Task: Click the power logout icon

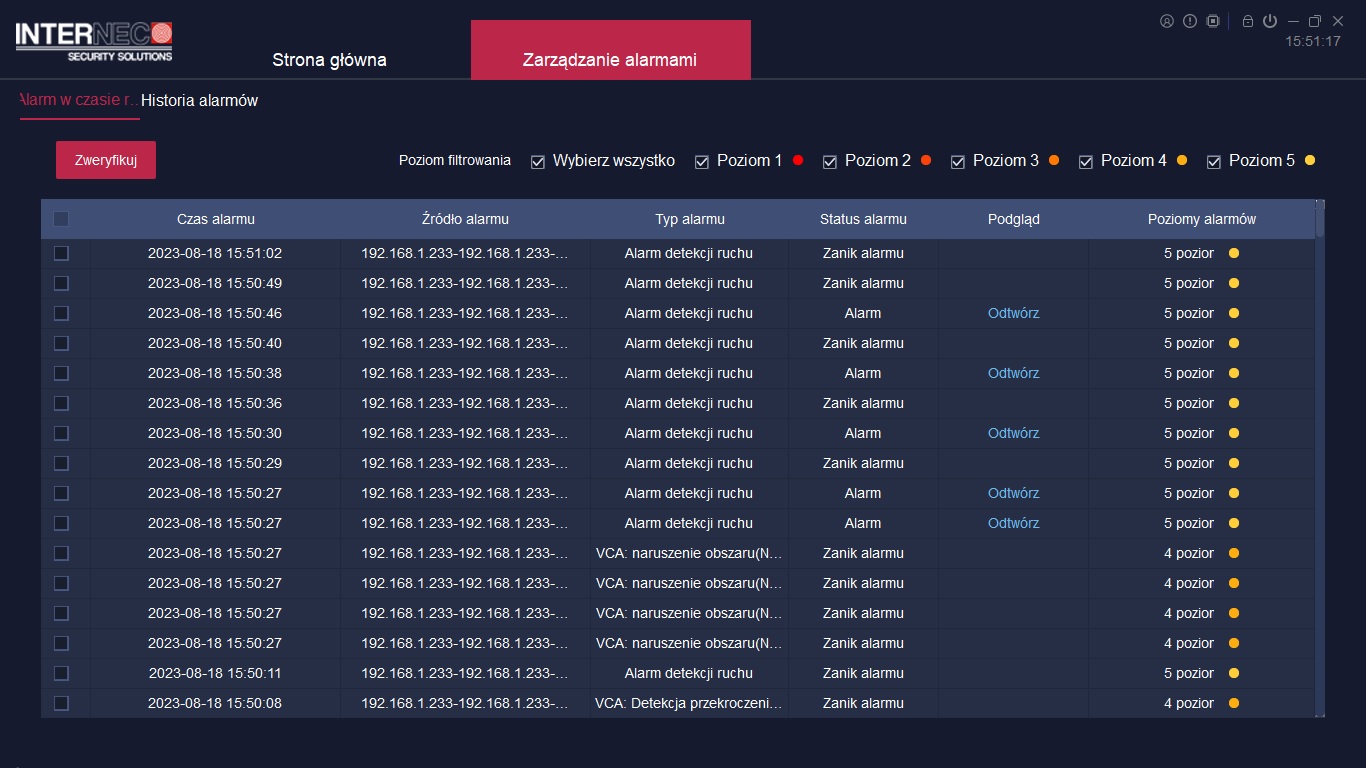Action: click(1270, 21)
